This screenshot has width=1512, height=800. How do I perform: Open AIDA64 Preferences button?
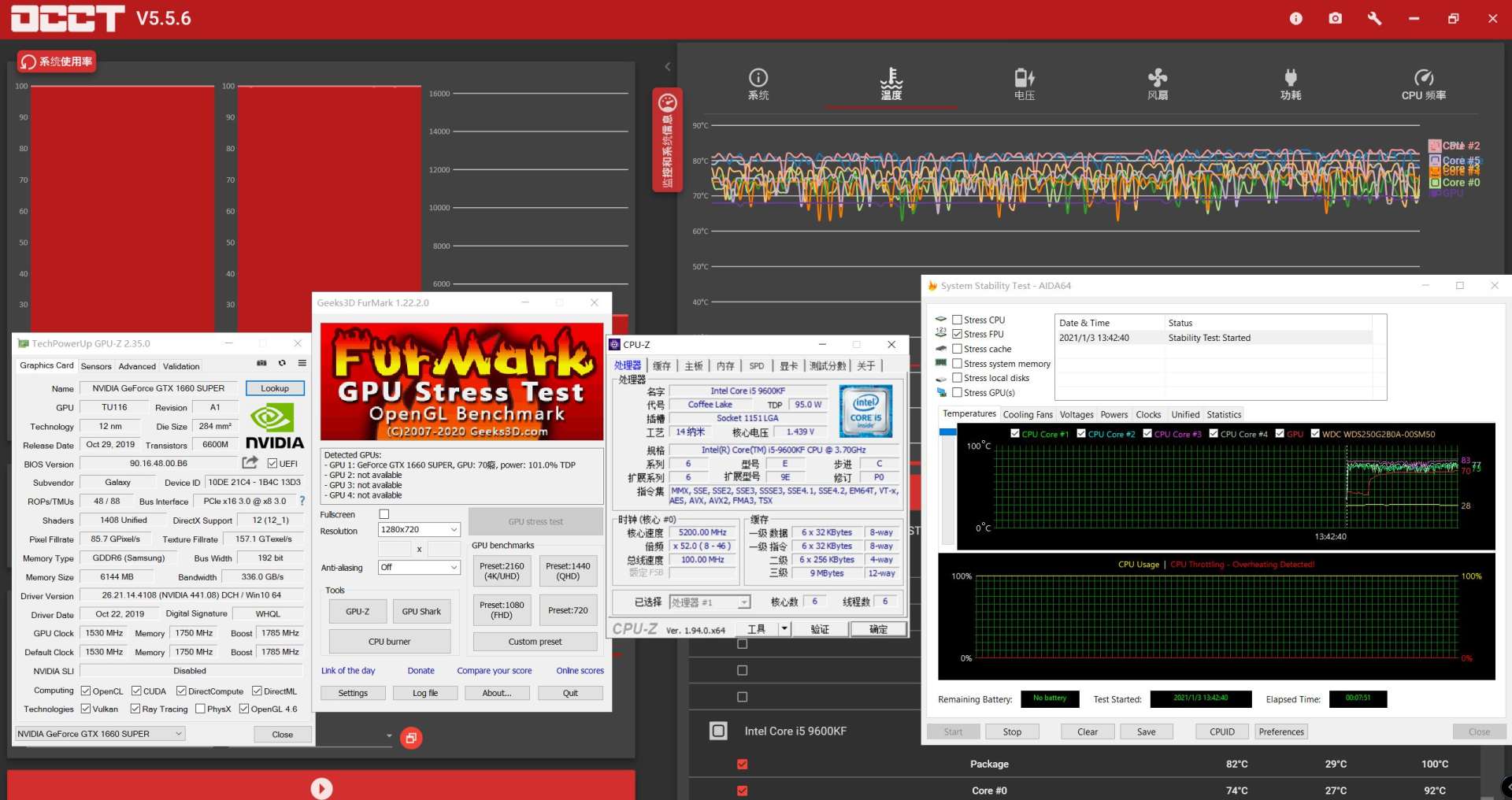coord(1281,731)
